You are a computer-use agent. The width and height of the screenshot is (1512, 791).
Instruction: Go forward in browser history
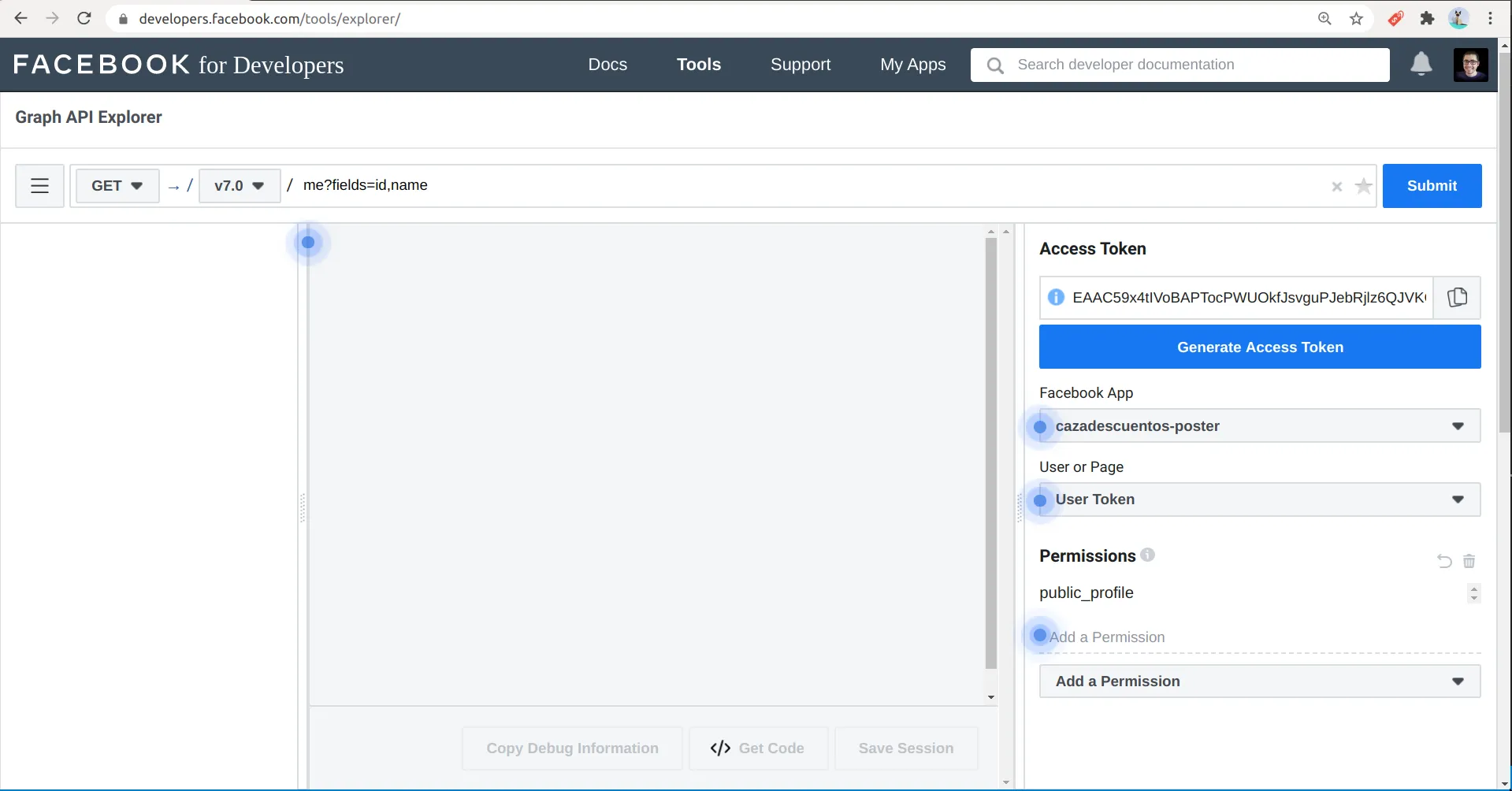pos(53,18)
